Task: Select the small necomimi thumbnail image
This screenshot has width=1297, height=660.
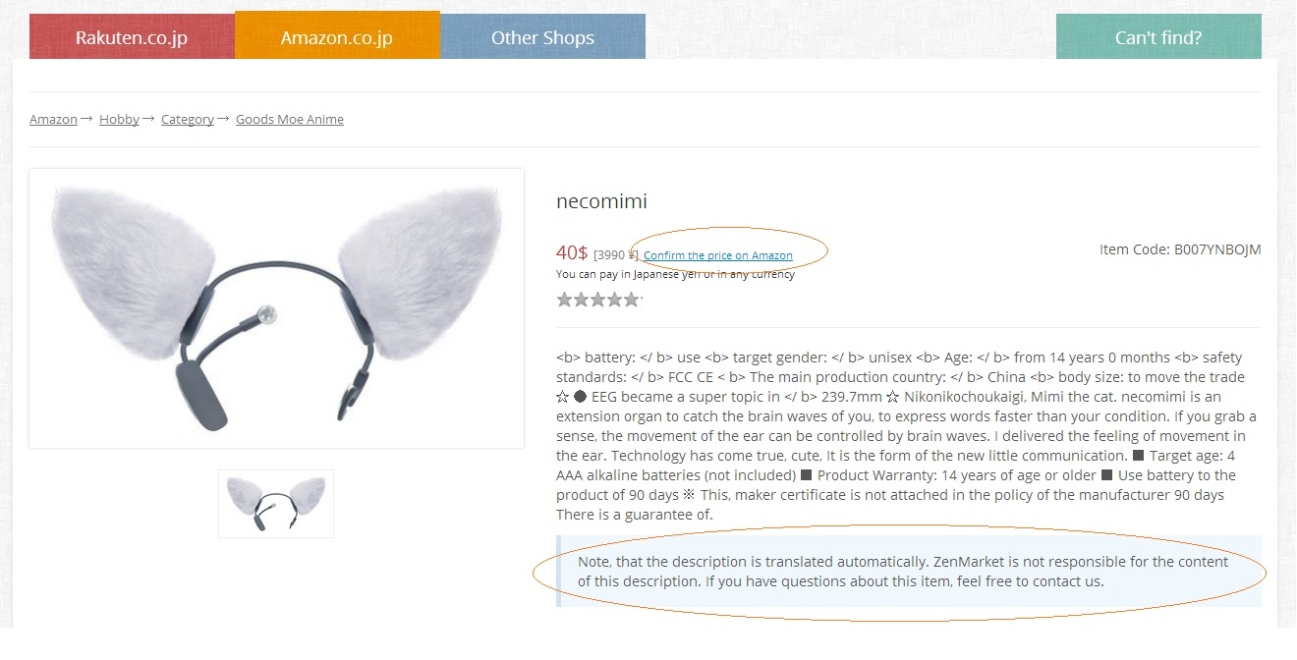Action: point(276,504)
